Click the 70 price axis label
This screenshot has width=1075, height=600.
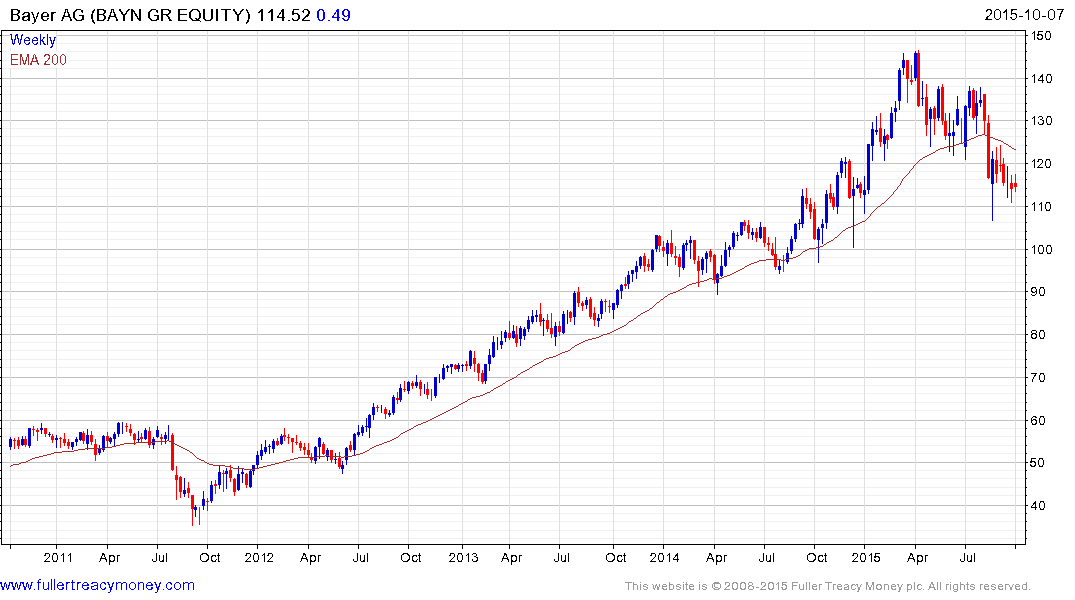[x=1038, y=378]
